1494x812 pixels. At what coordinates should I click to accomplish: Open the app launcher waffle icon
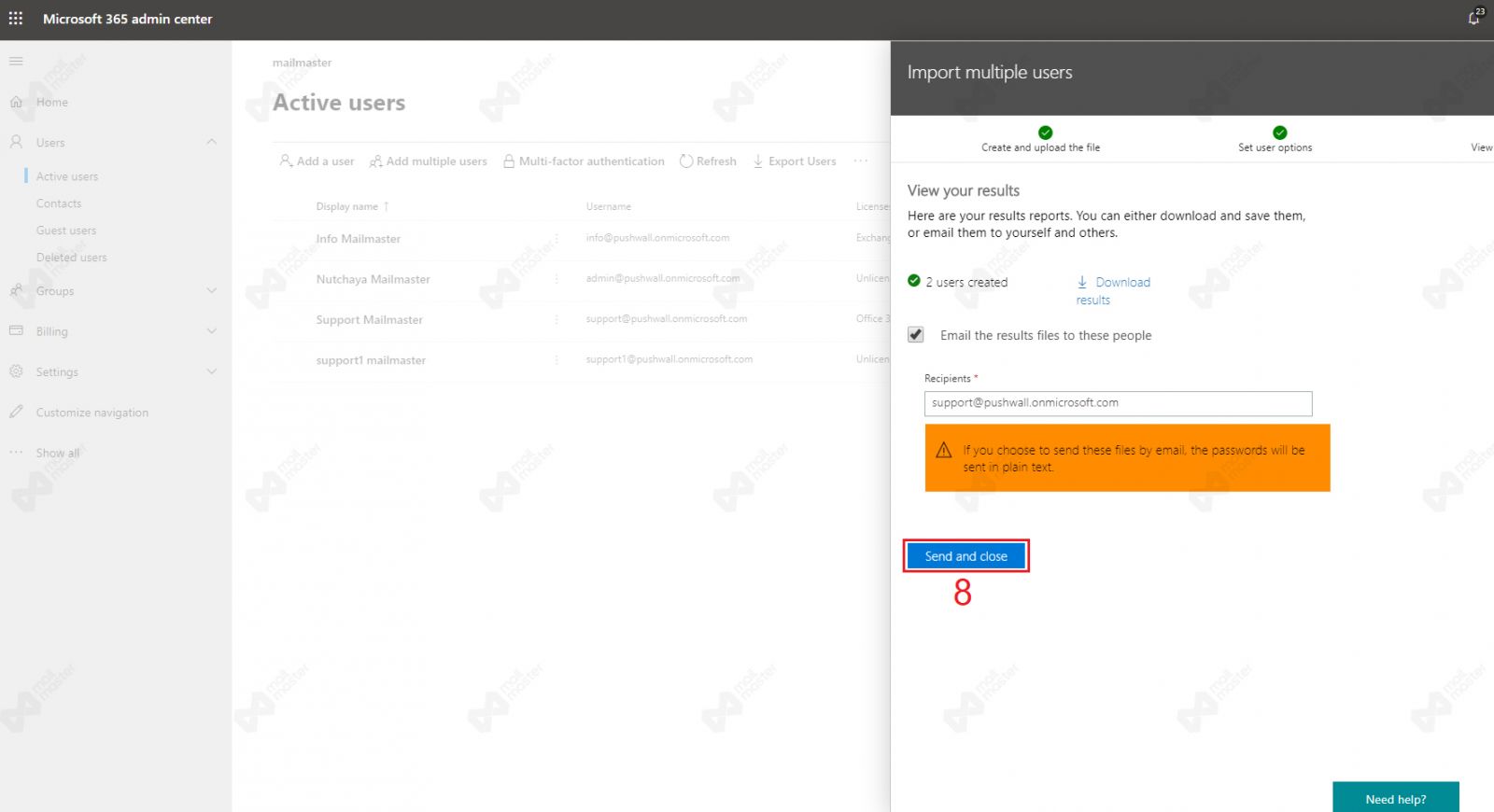16,19
